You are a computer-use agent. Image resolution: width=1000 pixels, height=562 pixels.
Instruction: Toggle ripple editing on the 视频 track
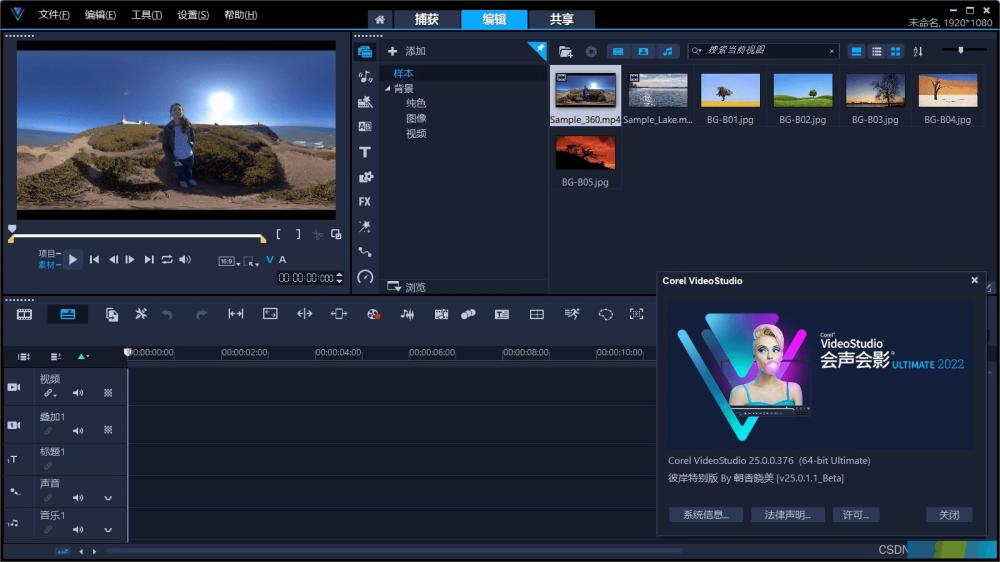tap(48, 393)
